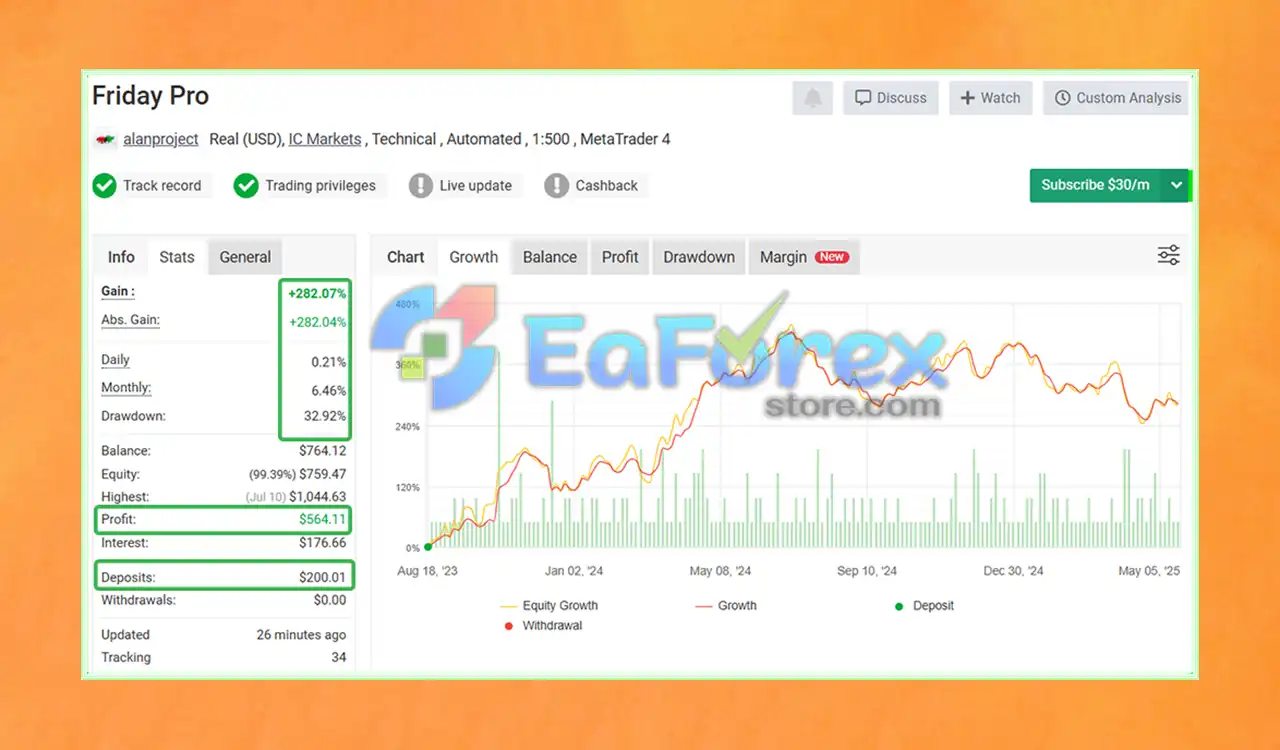1280x750 pixels.
Task: Click the Watch button
Action: pyautogui.click(x=990, y=98)
